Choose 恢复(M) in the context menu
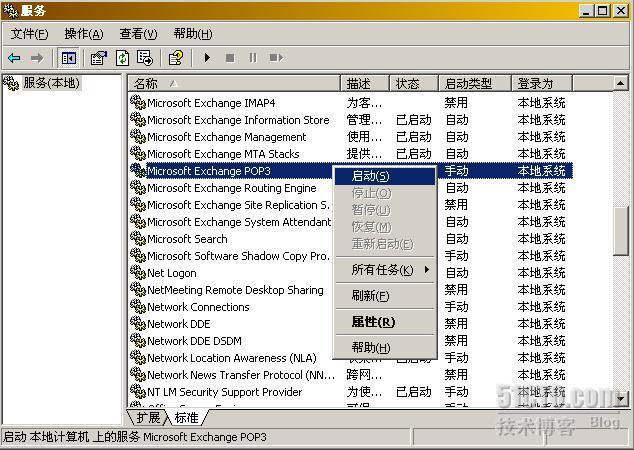The width and height of the screenshot is (634, 450). tap(385, 227)
